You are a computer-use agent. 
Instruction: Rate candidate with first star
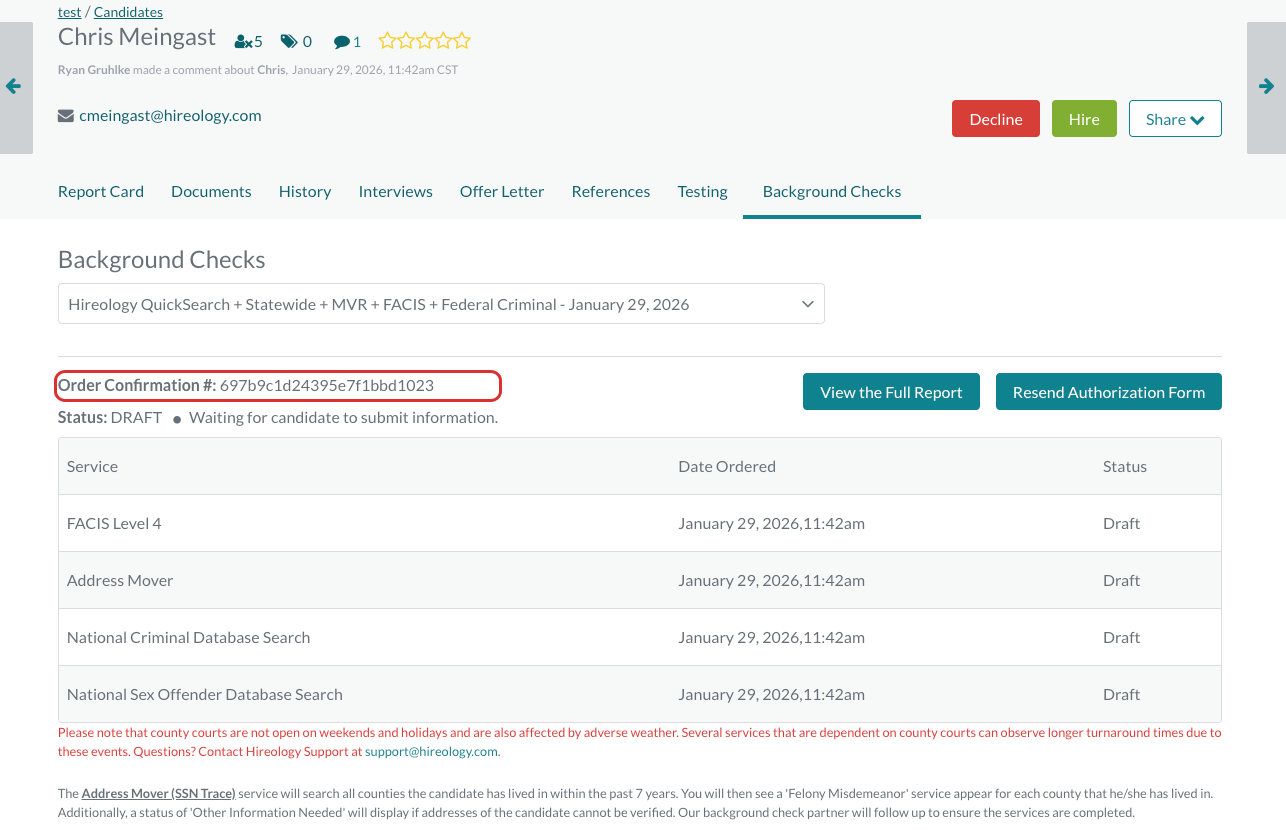(x=388, y=41)
